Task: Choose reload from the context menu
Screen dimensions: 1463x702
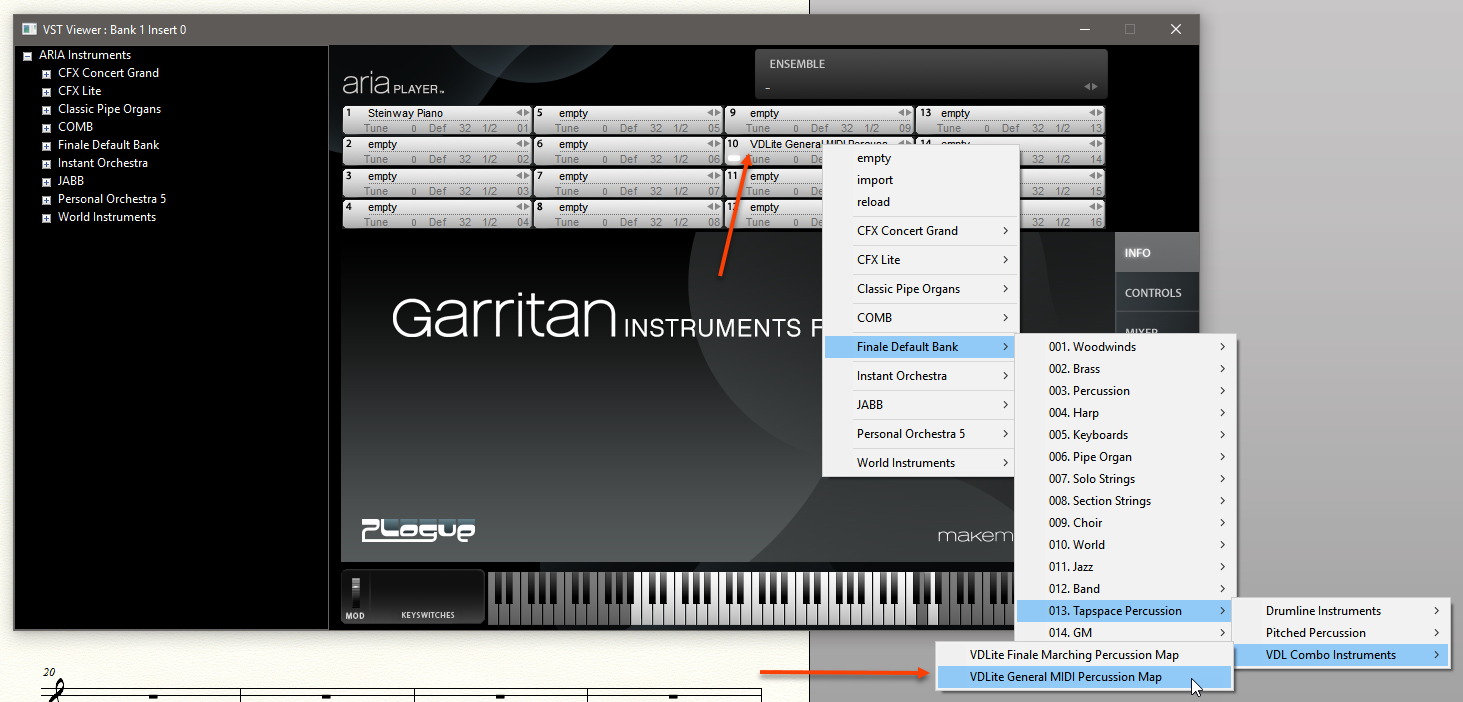Action: point(873,202)
